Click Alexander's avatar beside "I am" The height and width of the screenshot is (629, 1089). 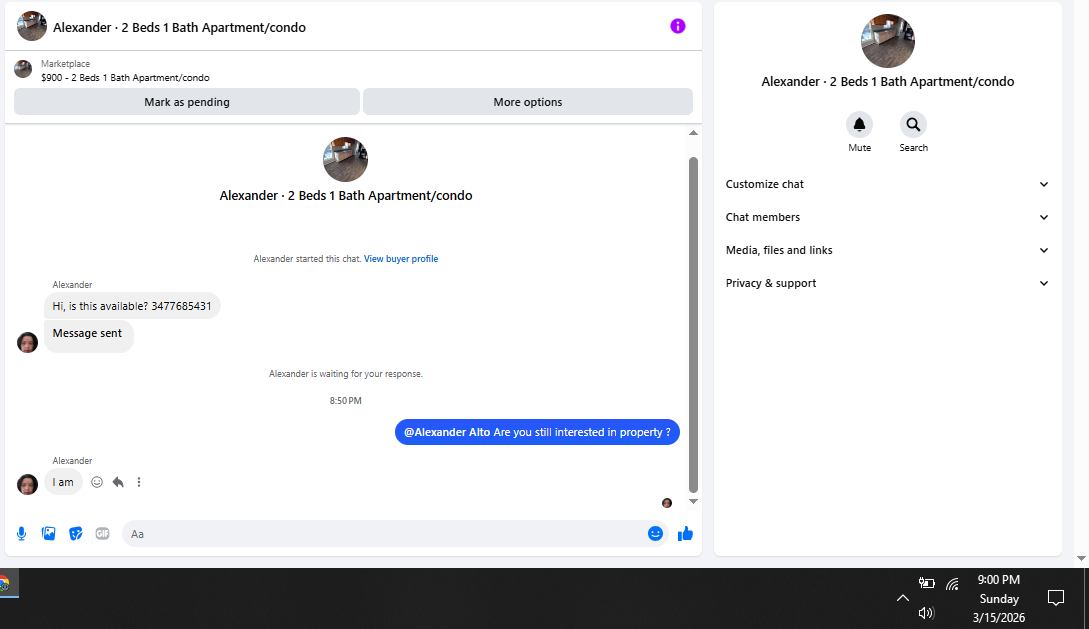pos(27,484)
